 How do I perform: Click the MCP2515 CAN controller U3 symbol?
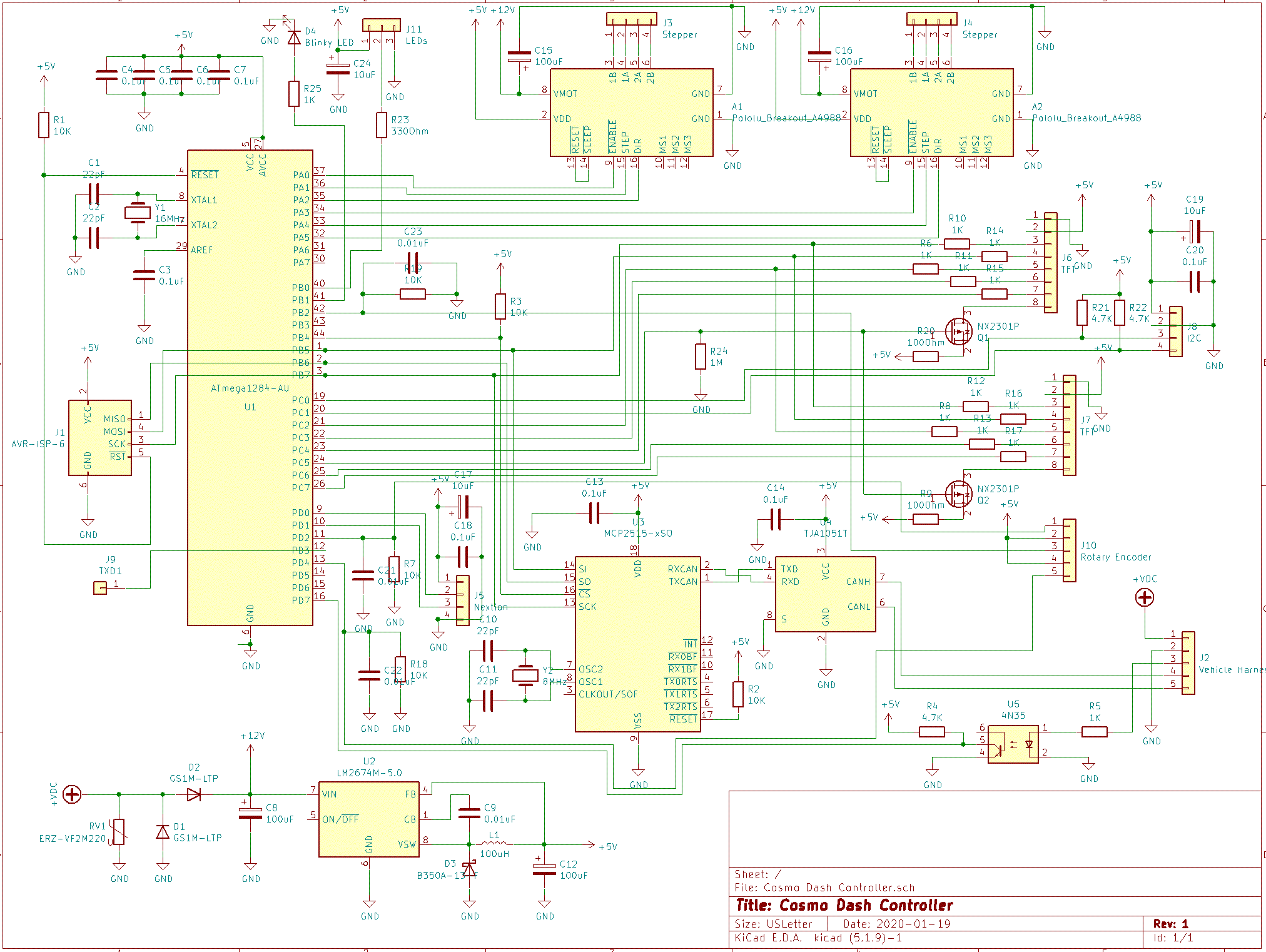pos(638,644)
